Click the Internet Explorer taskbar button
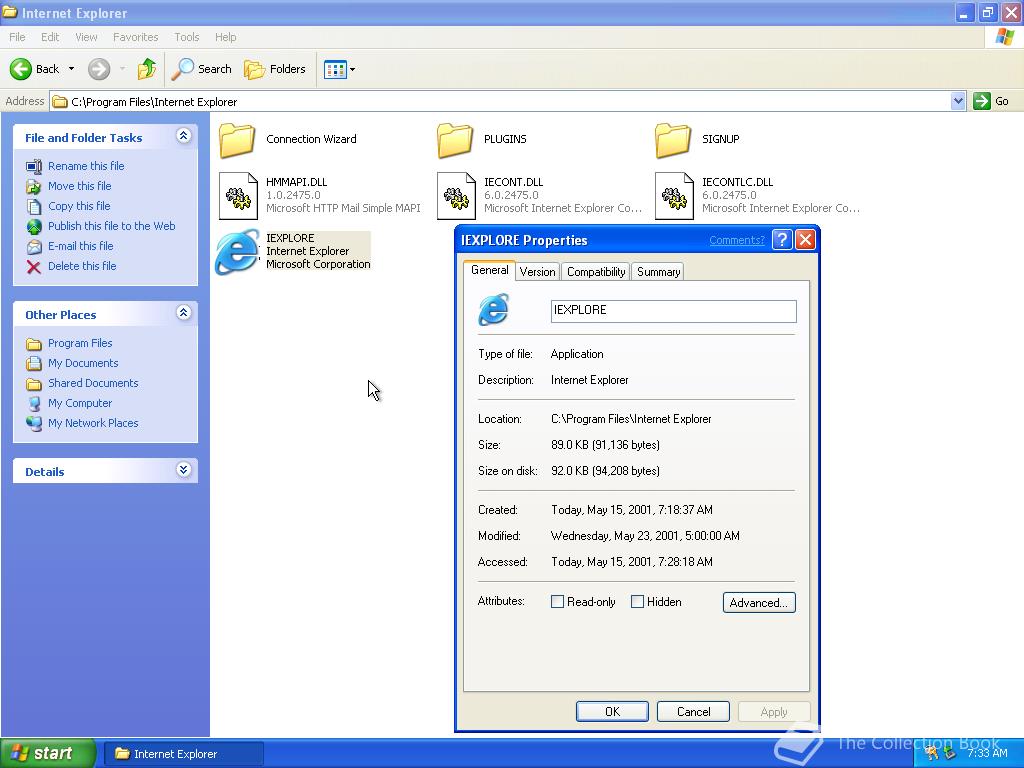 pyautogui.click(x=184, y=754)
